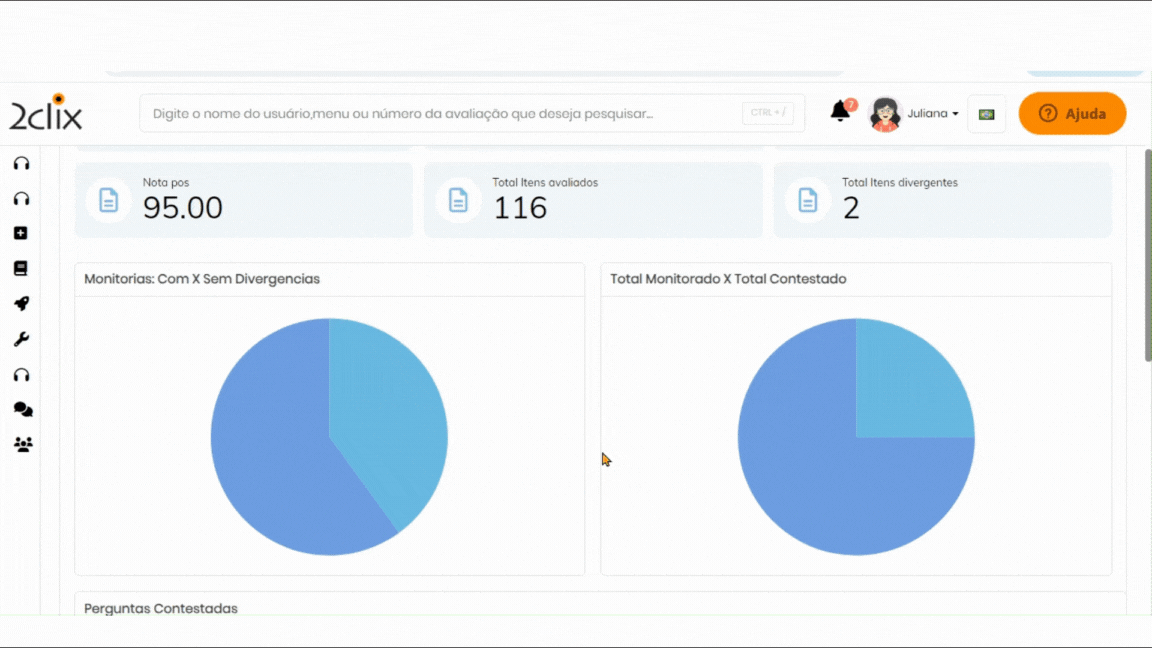Select the wrench settings icon in the sidebar

pos(20,339)
